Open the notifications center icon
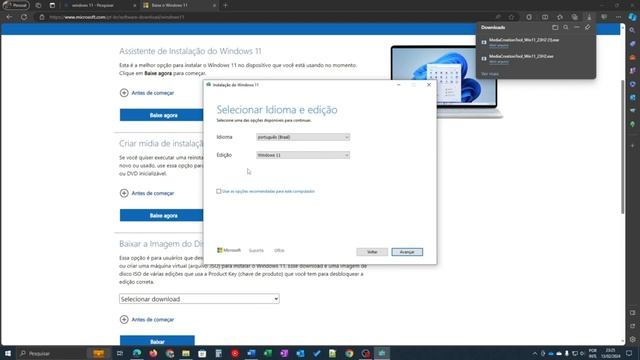 629,353
